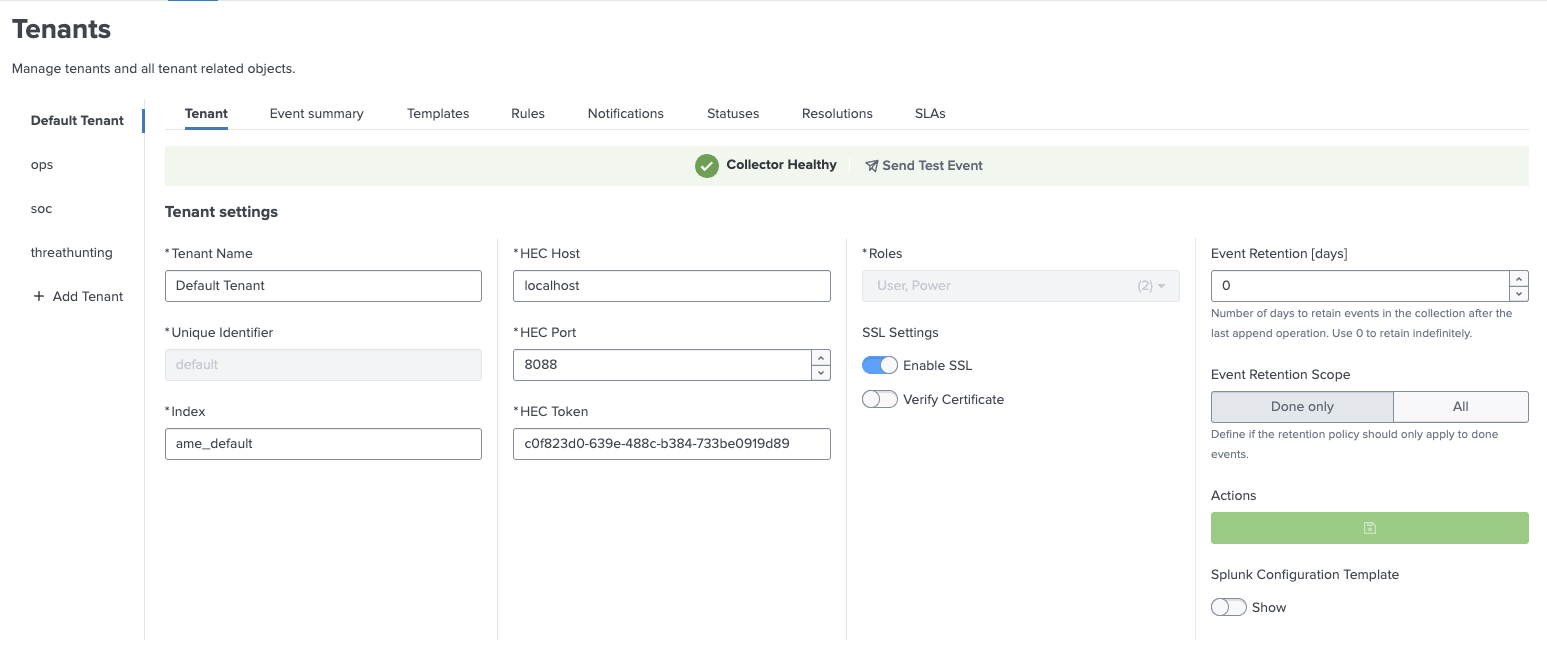Switch to the SLAs tab
This screenshot has width=1547, height=646.
[x=929, y=113]
